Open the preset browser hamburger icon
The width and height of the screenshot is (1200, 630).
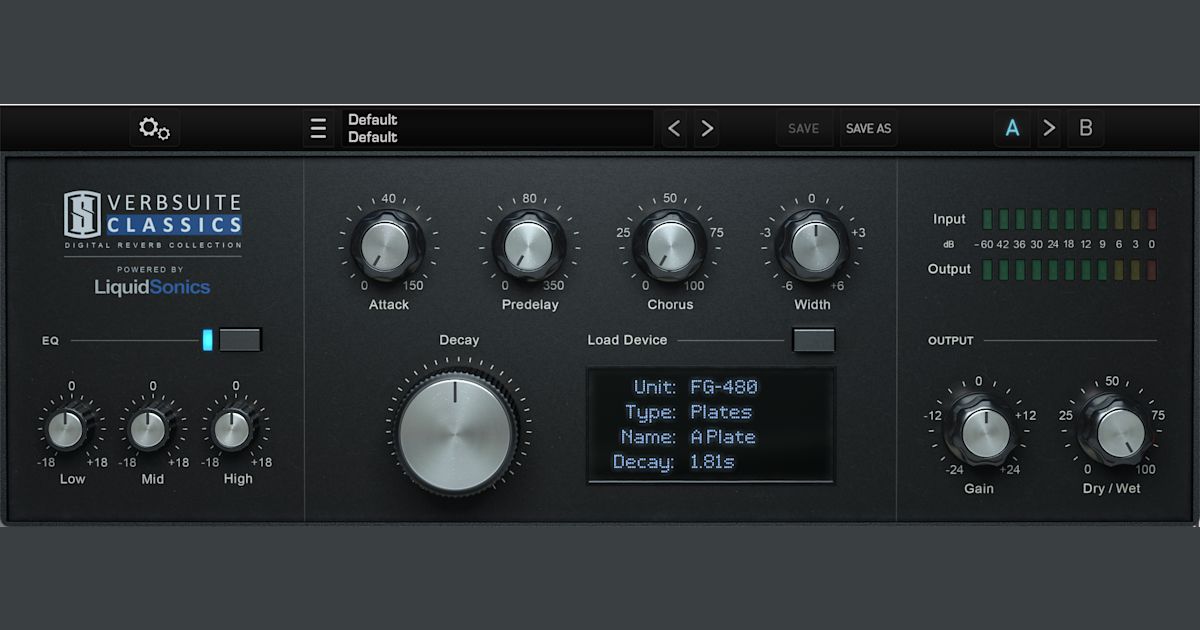319,128
